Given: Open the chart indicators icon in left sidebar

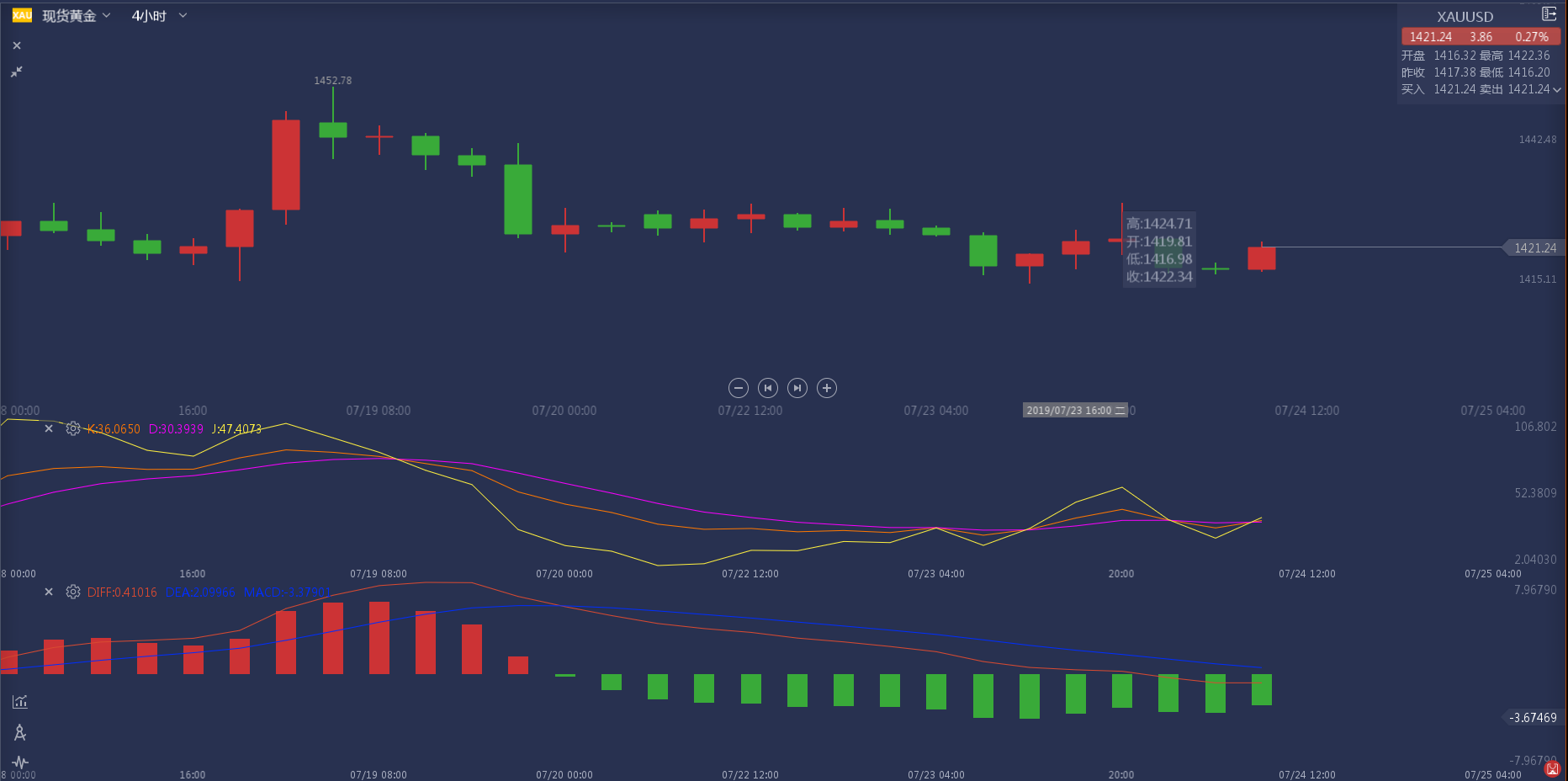Looking at the screenshot, I should [x=20, y=701].
